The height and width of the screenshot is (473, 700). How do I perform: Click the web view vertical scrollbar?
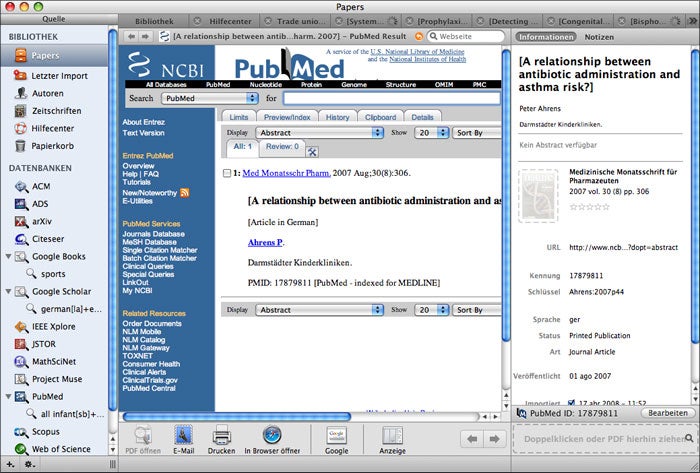coord(506,196)
